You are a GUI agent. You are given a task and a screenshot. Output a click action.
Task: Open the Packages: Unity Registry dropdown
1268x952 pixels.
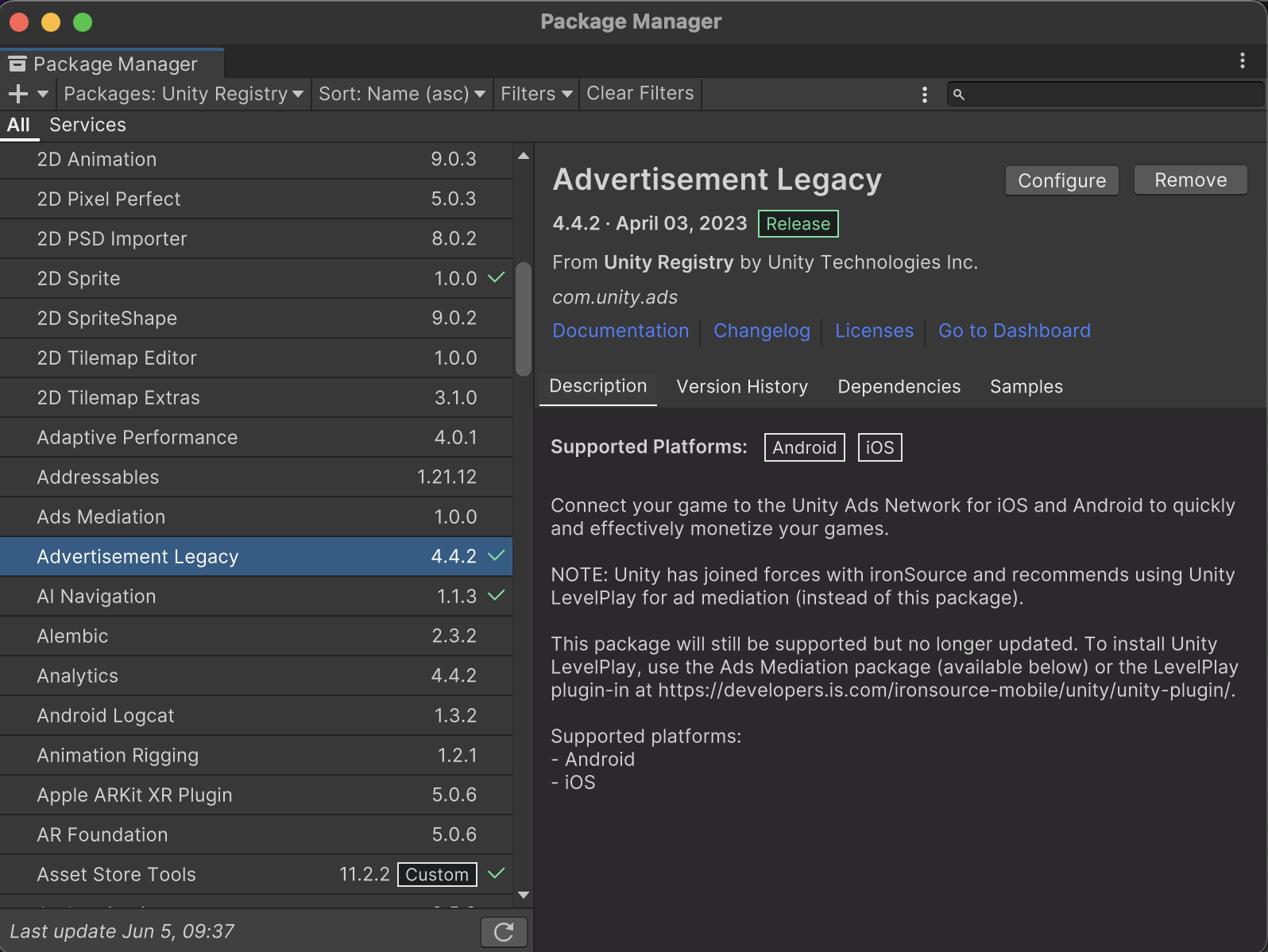(184, 94)
